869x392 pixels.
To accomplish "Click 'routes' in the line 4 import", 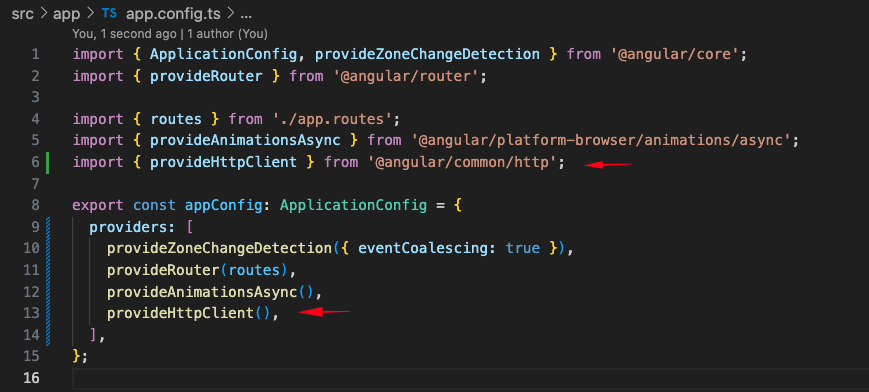I will (x=176, y=119).
